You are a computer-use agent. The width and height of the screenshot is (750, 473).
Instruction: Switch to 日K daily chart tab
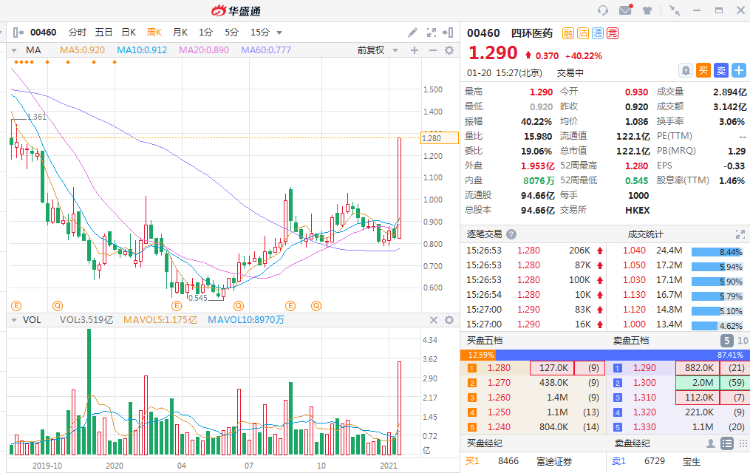tap(129, 33)
